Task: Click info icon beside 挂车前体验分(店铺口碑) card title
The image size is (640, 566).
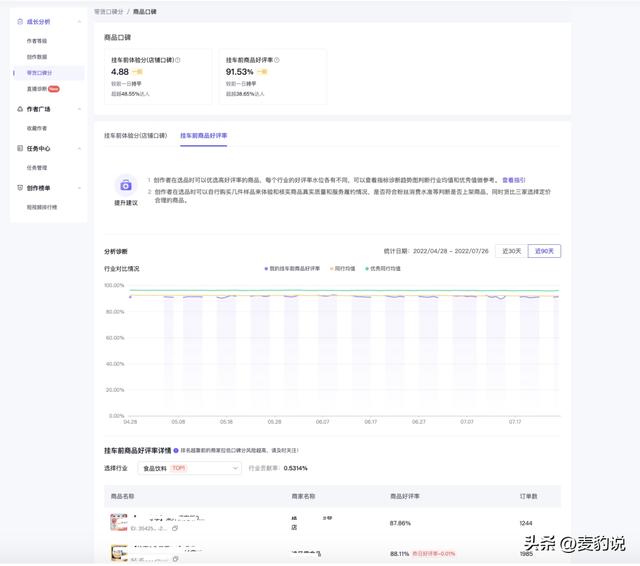Action: [x=178, y=60]
